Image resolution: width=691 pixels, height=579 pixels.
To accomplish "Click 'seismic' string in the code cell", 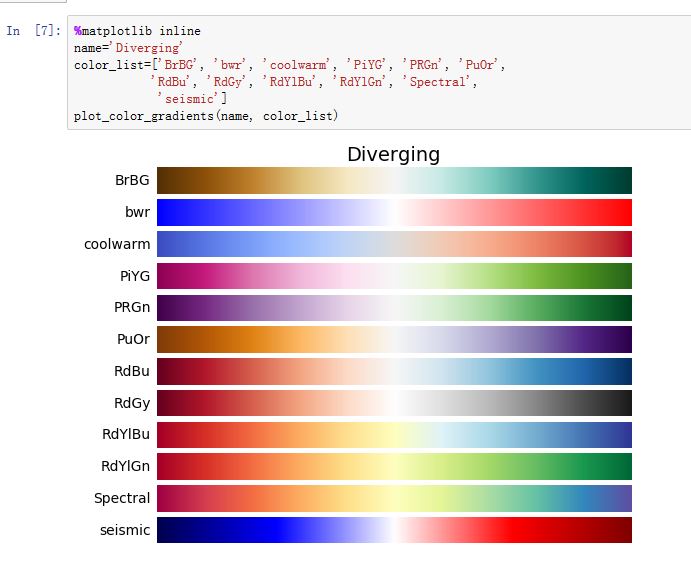I will pyautogui.click(x=188, y=99).
